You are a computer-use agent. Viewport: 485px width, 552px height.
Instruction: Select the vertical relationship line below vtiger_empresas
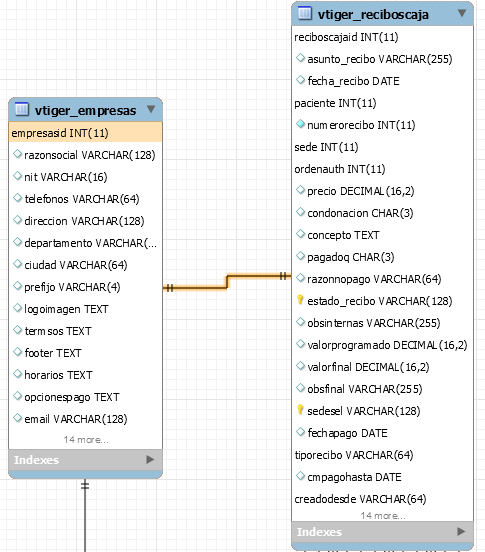pyautogui.click(x=85, y=515)
